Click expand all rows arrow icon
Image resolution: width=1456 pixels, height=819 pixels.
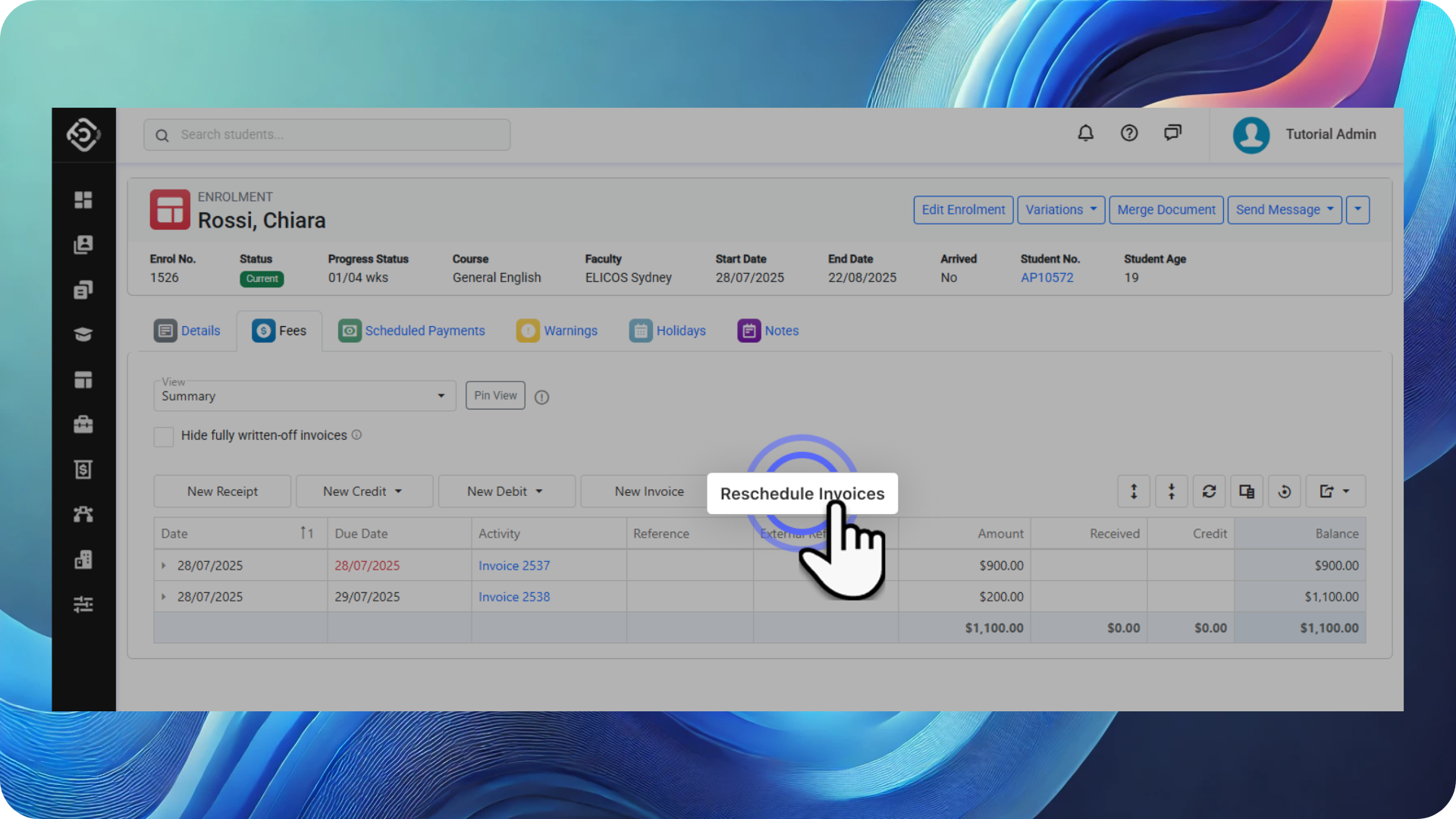(x=1134, y=491)
